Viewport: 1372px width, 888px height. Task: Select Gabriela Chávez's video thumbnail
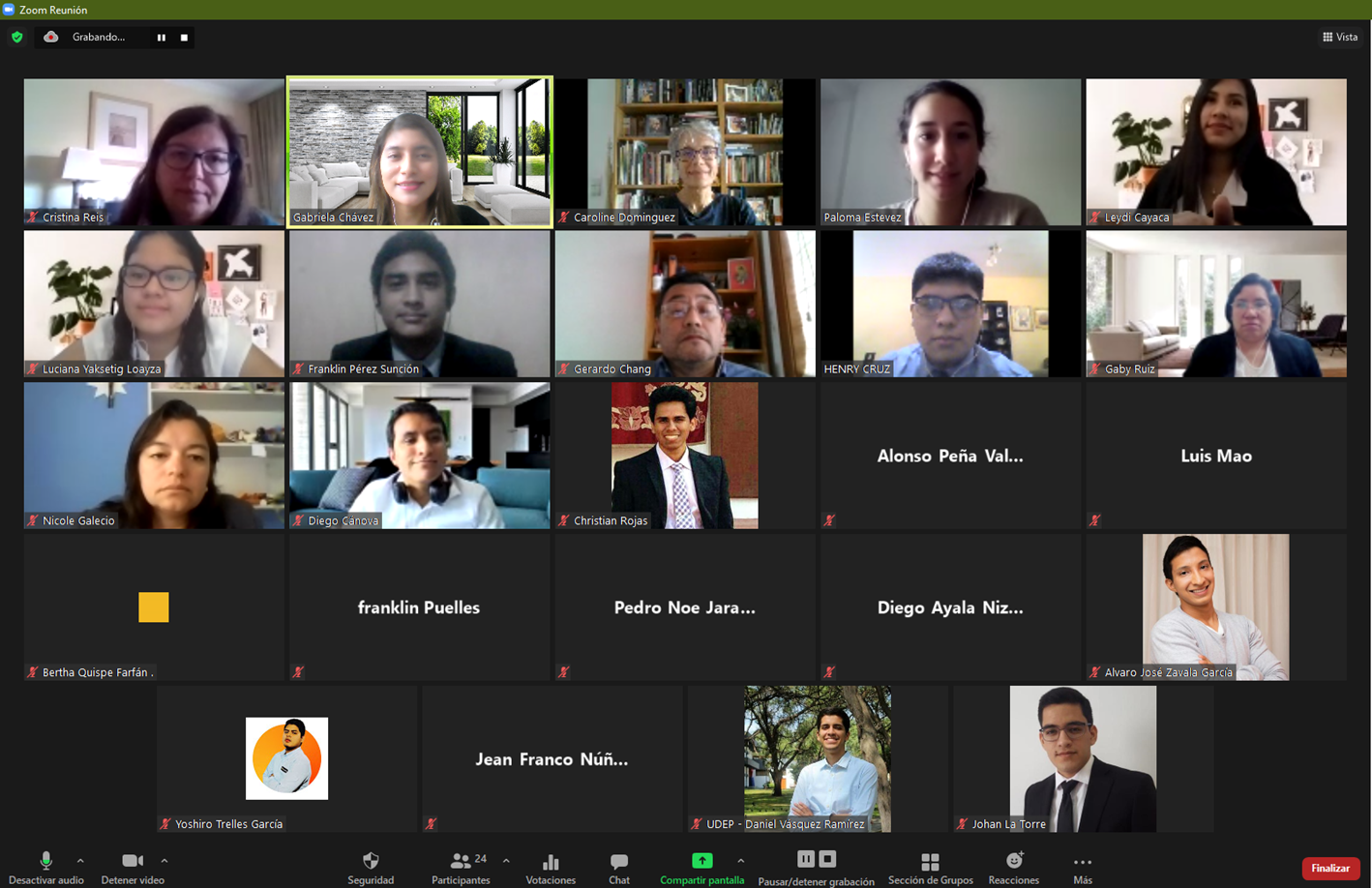coord(420,152)
